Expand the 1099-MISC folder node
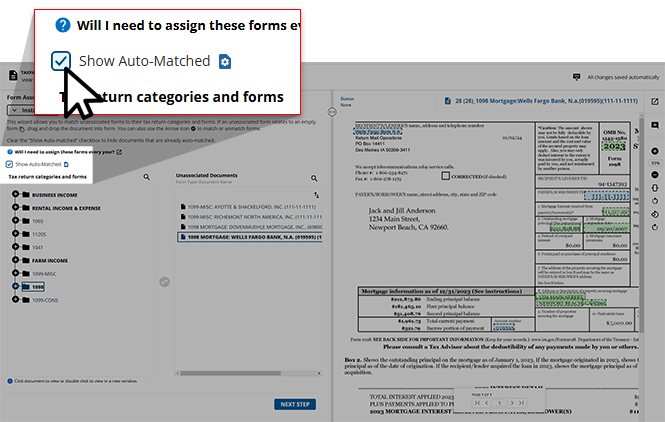665x422 pixels. tap(15, 273)
